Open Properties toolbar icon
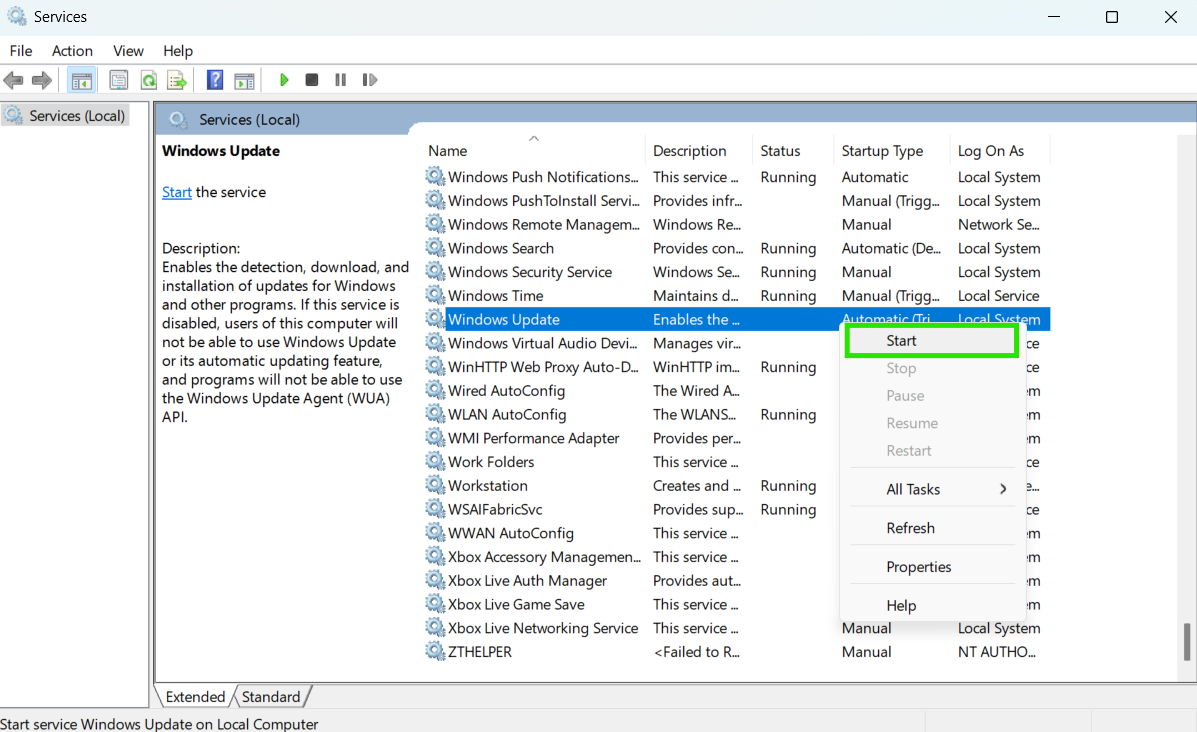 pos(118,79)
